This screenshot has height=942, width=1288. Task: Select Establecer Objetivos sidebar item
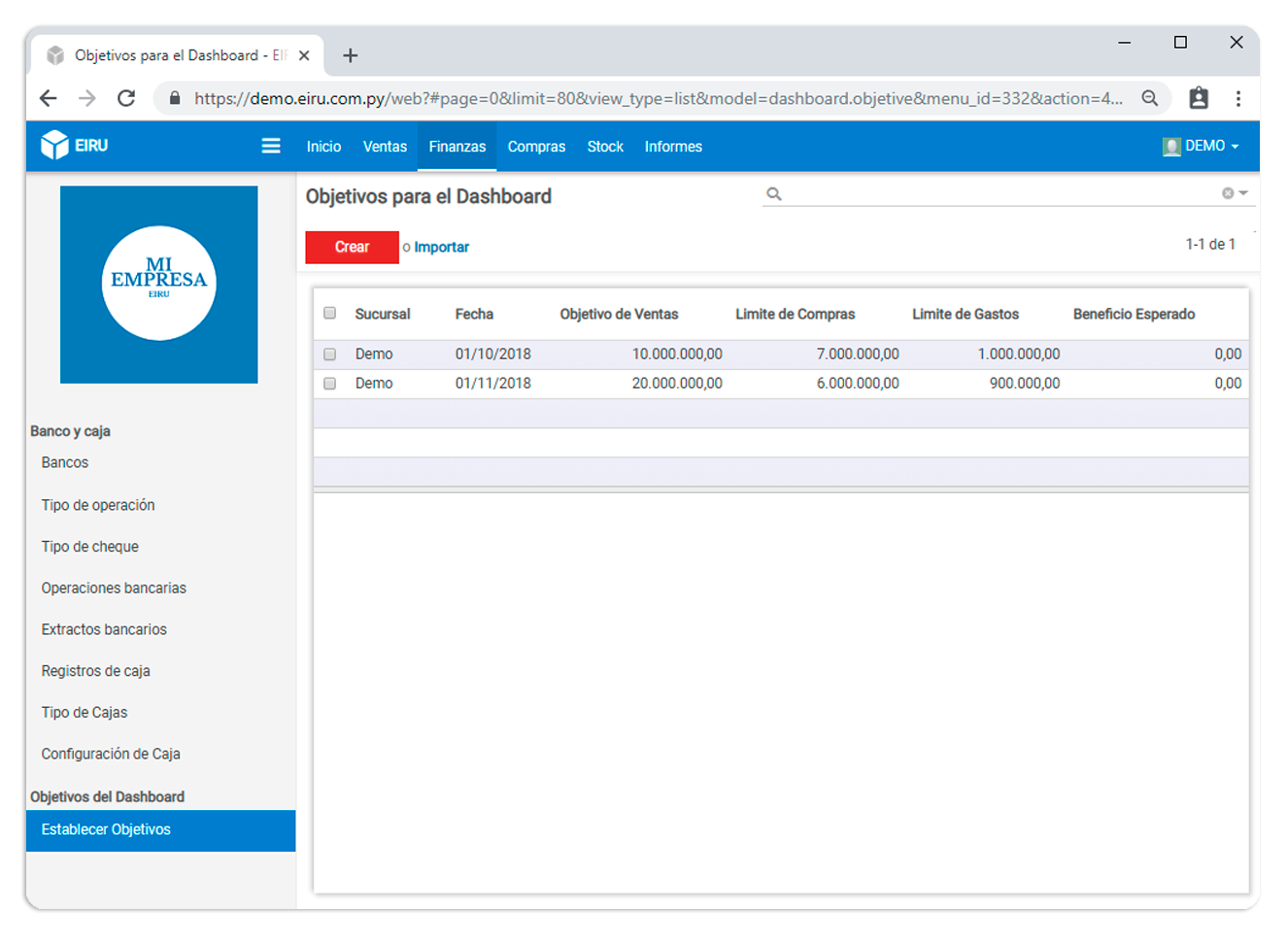(161, 830)
